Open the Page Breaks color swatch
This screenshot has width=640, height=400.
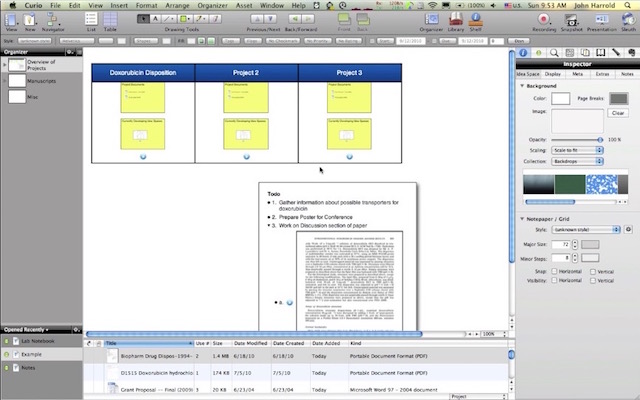point(618,98)
